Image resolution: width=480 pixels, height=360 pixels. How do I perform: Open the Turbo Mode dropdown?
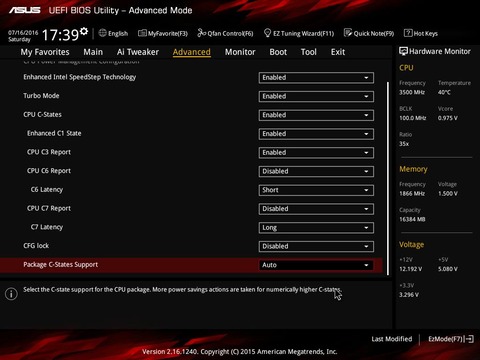click(x=316, y=96)
